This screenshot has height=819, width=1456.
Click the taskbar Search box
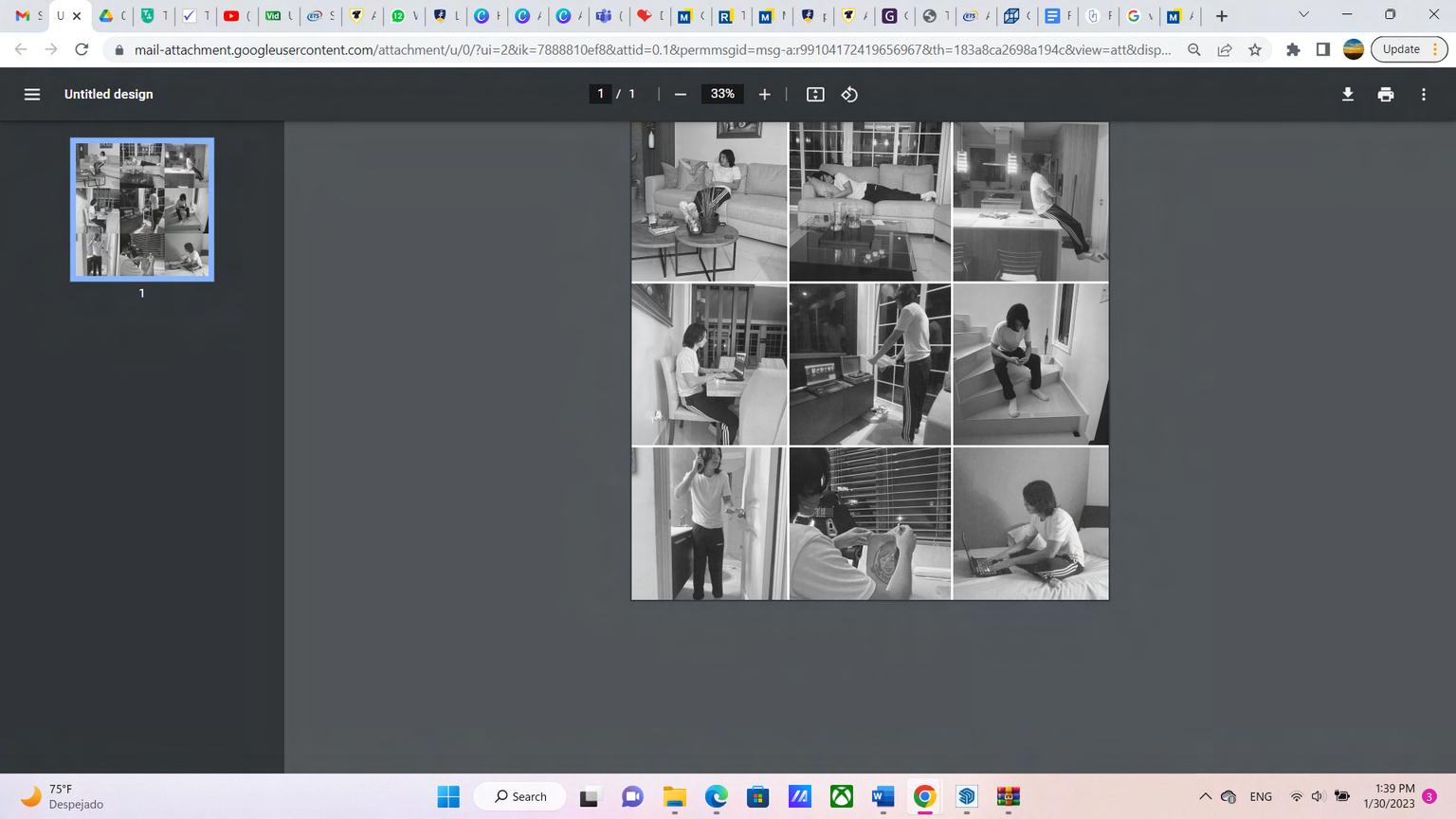[x=520, y=796]
